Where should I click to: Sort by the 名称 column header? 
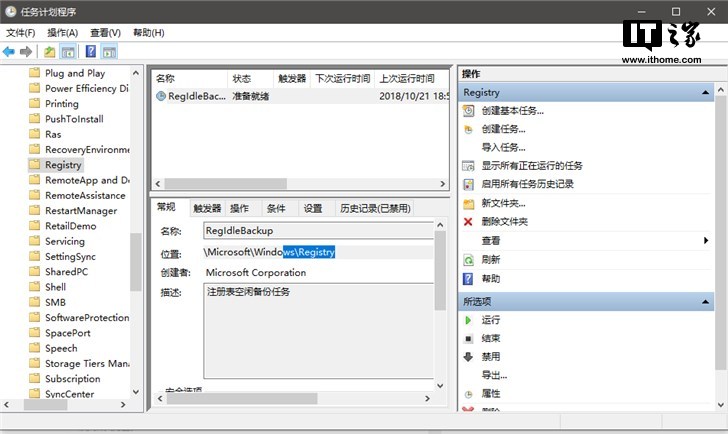189,78
